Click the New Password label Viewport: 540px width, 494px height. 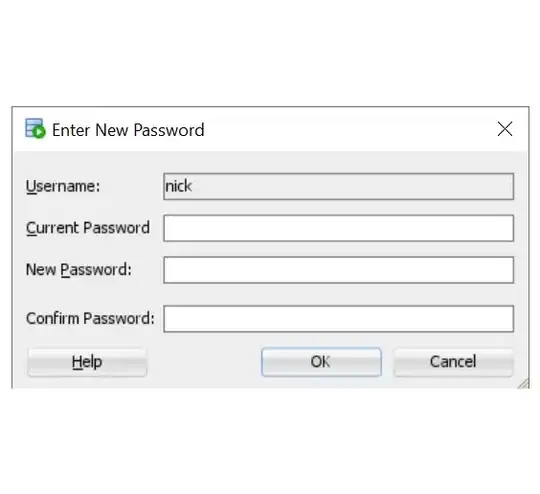79,270
